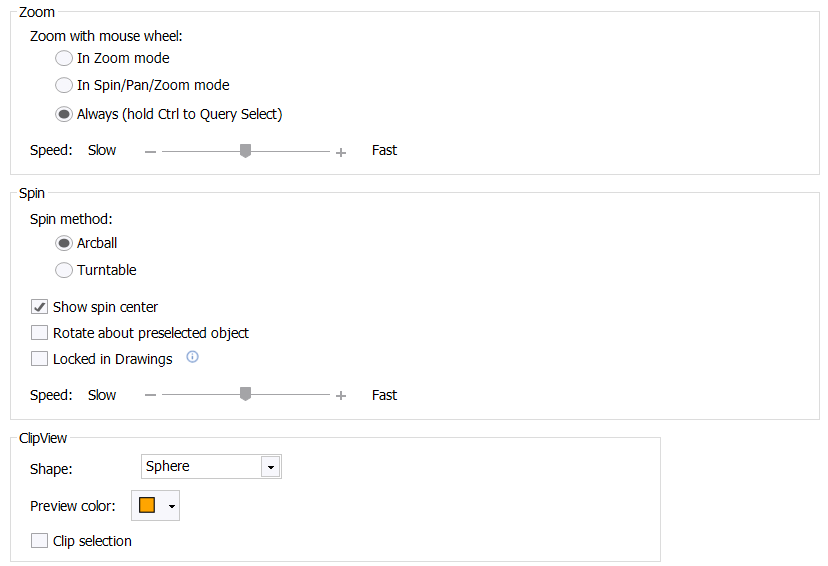This screenshot has height=566, width=828.
Task: Expand the Preview color dropdown arrow
Action: pos(172,506)
